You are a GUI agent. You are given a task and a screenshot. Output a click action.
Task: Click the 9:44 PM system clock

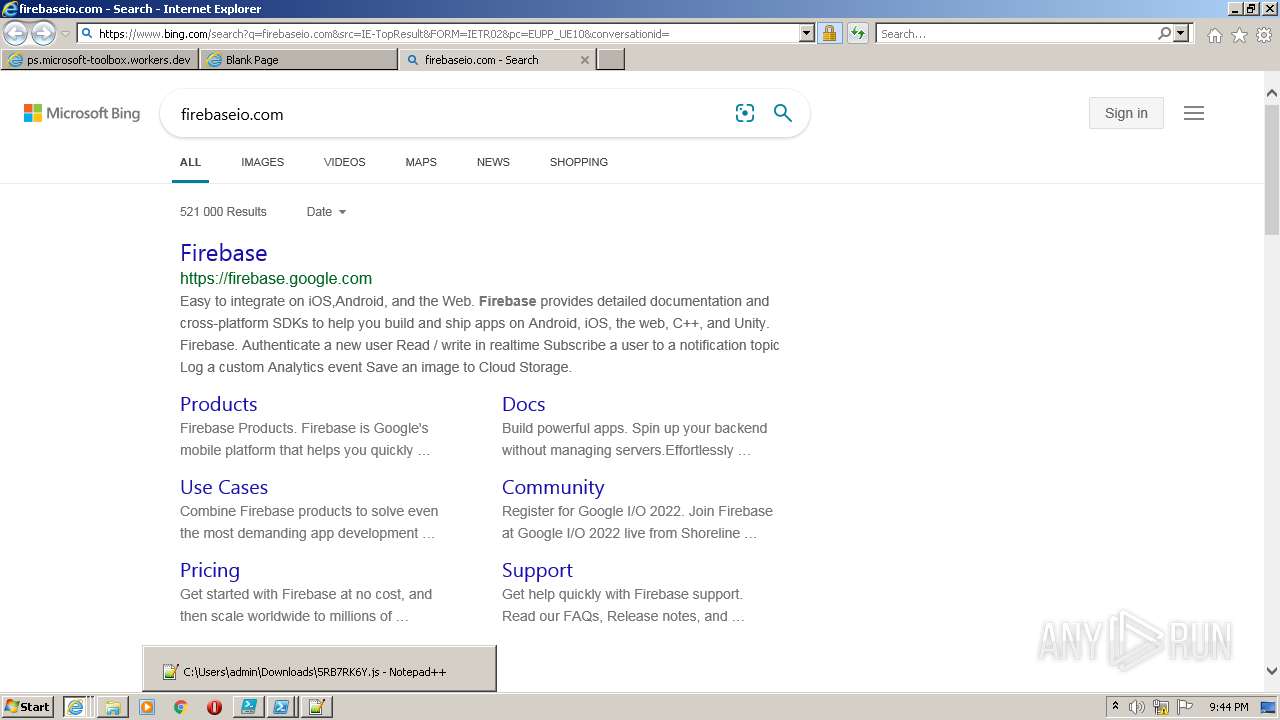[1228, 707]
